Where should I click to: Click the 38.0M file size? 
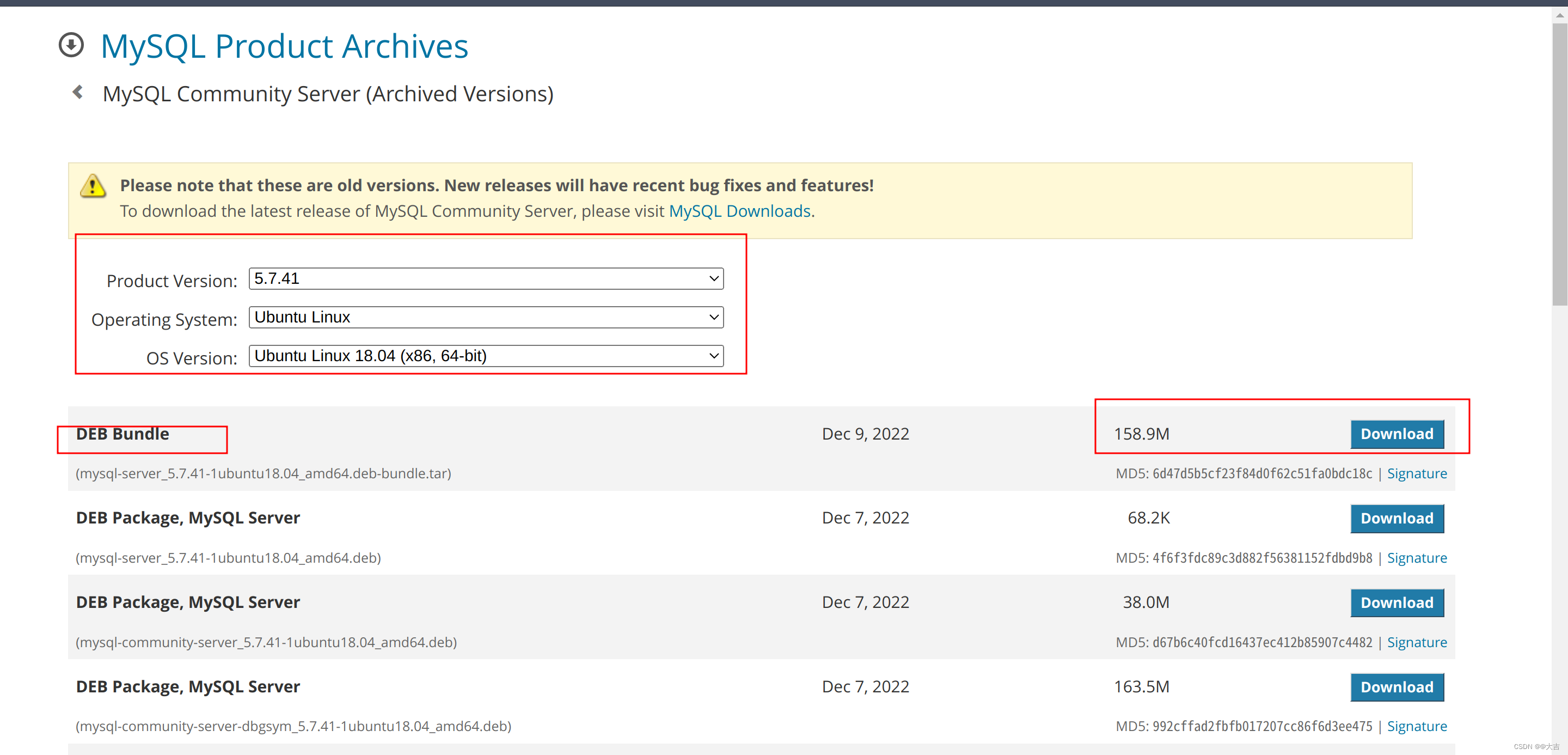tap(1146, 603)
